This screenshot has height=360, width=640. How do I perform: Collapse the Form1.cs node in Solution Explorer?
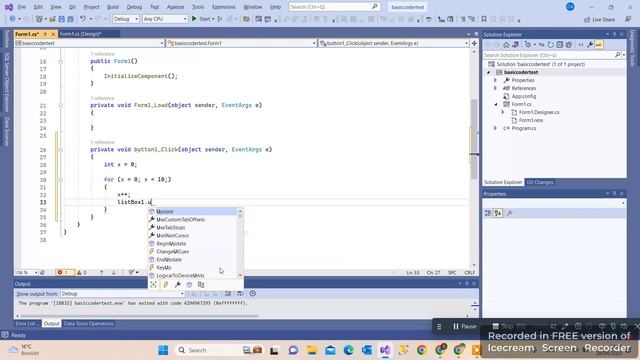[496, 104]
